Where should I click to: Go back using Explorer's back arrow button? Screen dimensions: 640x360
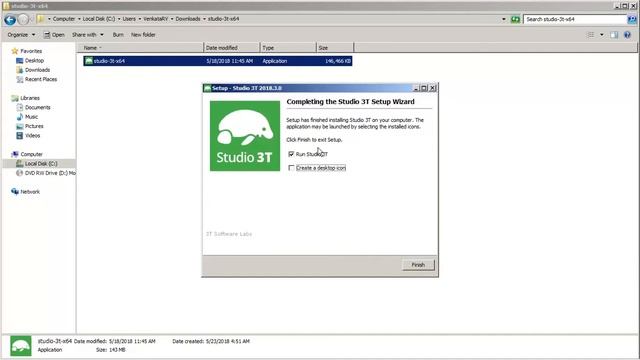(10, 19)
